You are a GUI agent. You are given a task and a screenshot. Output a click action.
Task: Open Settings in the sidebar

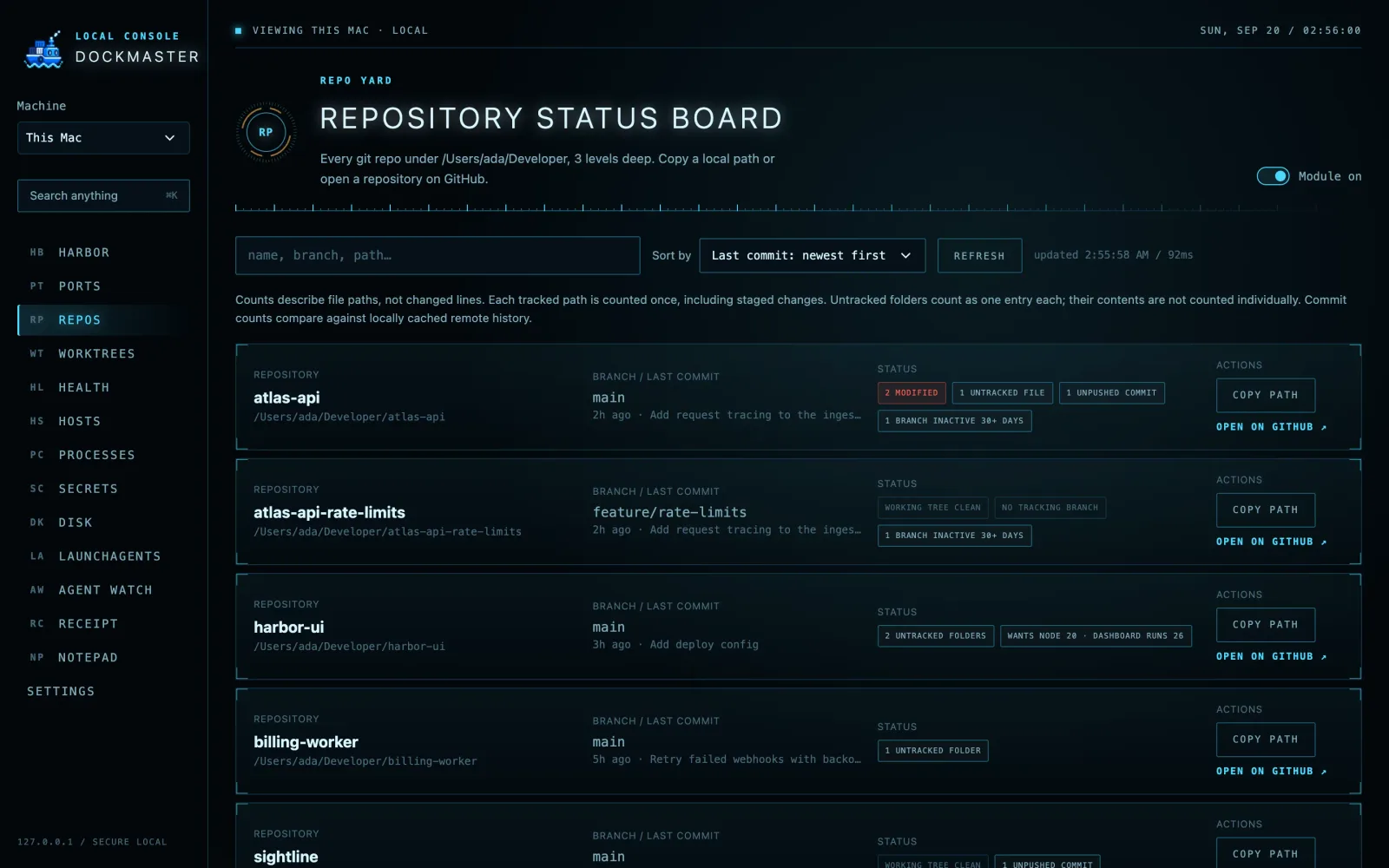103,692
